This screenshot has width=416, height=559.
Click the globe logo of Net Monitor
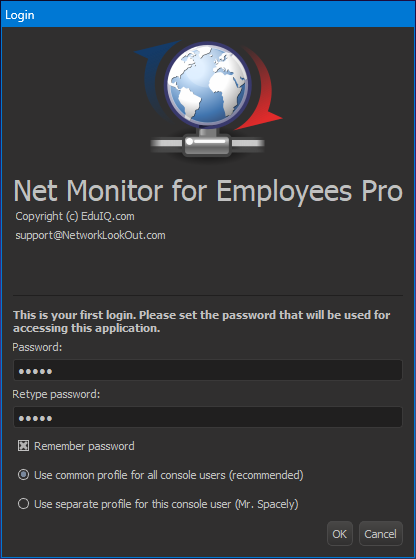208,85
